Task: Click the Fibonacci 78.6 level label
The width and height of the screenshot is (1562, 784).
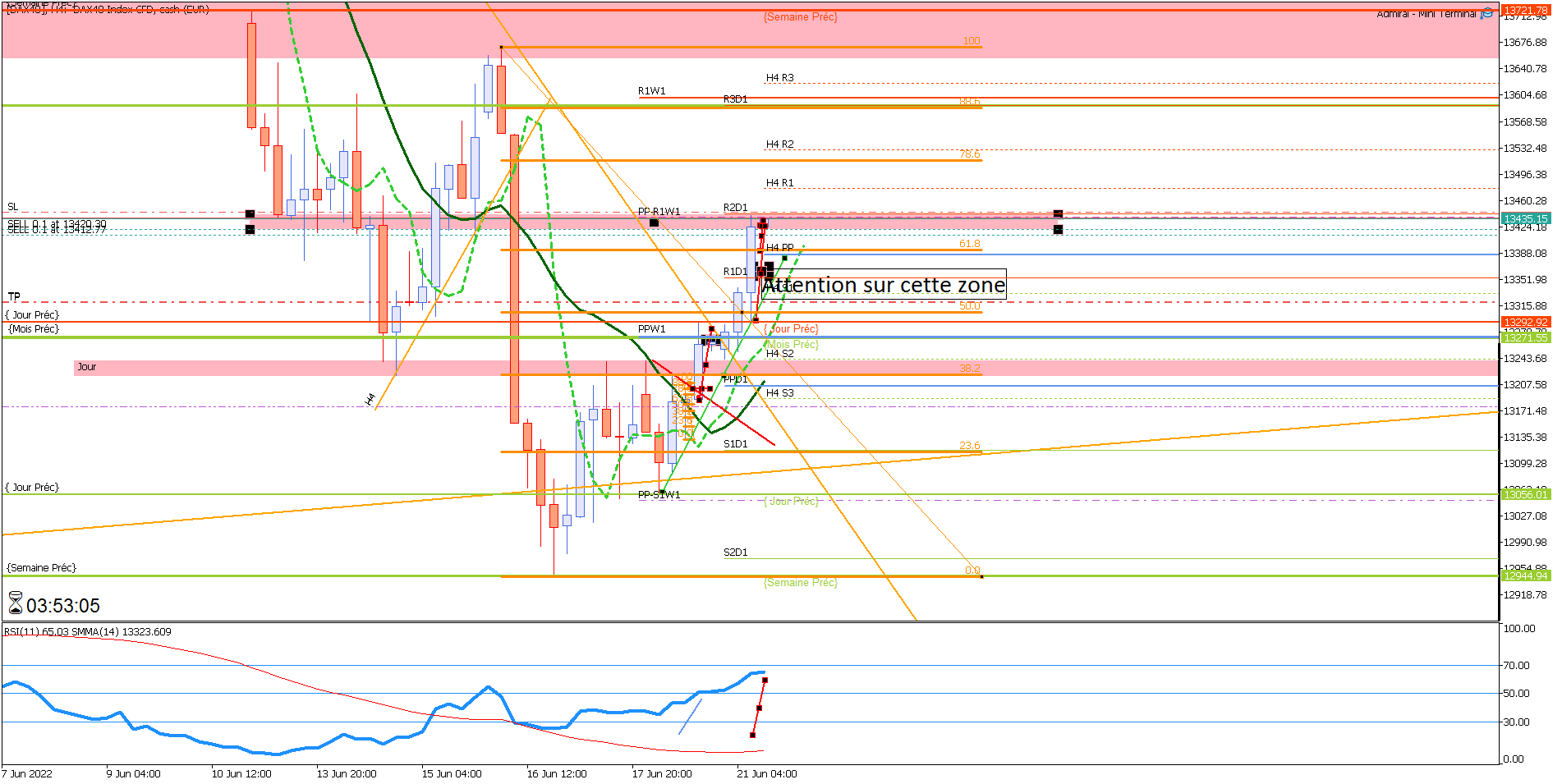Action: [x=970, y=154]
